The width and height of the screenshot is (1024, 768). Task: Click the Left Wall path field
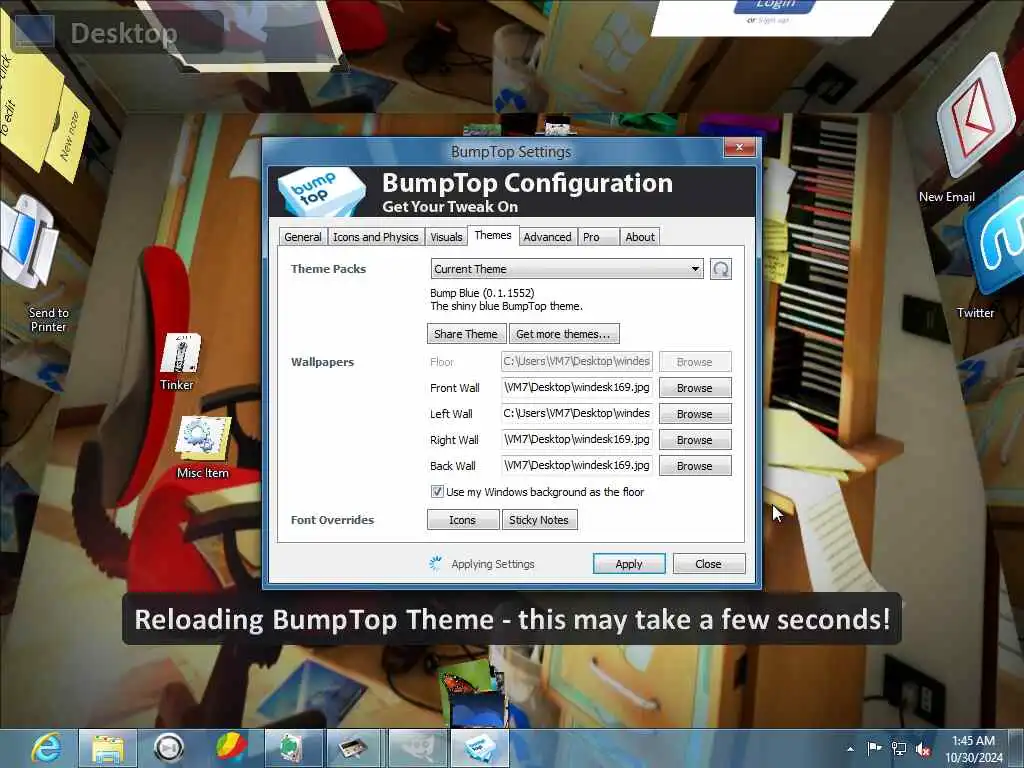point(577,413)
